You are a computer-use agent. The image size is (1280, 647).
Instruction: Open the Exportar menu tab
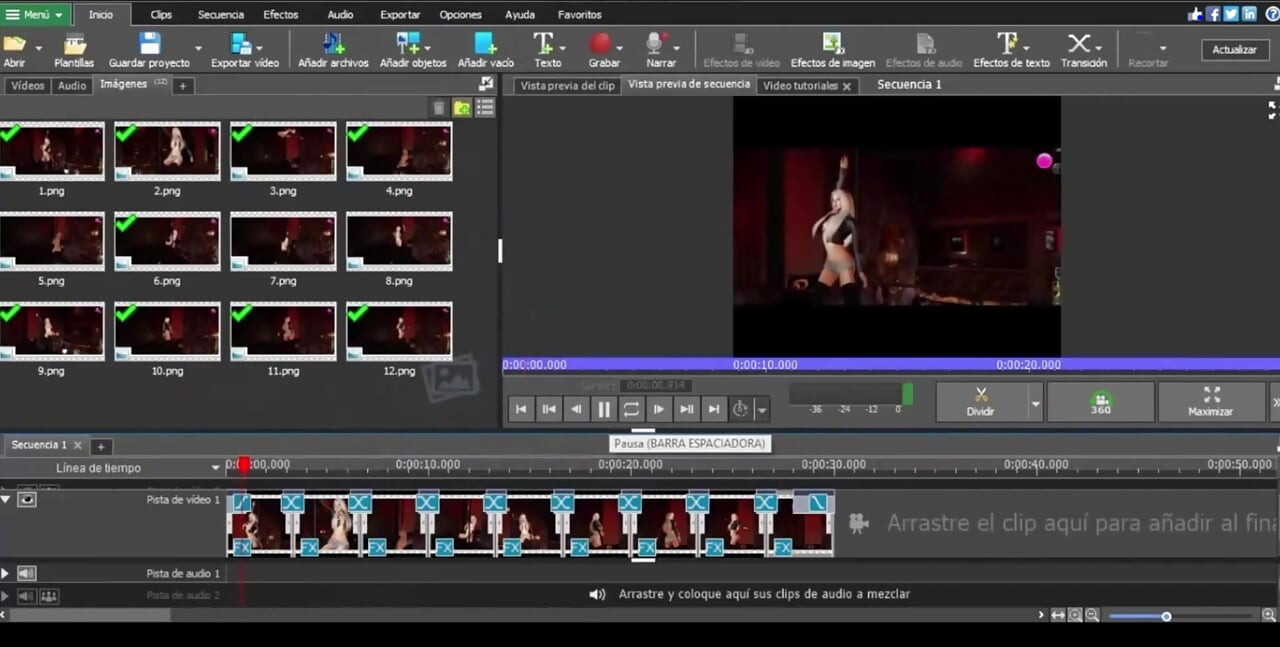(400, 15)
